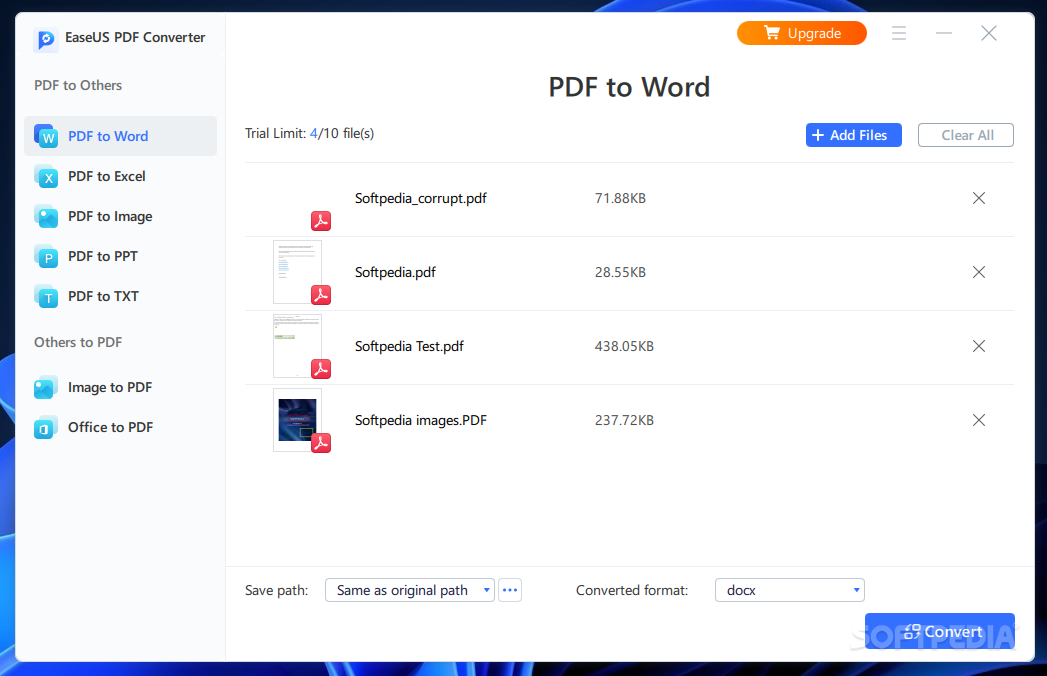
Task: Open the hamburger menu icon
Action: pos(899,33)
